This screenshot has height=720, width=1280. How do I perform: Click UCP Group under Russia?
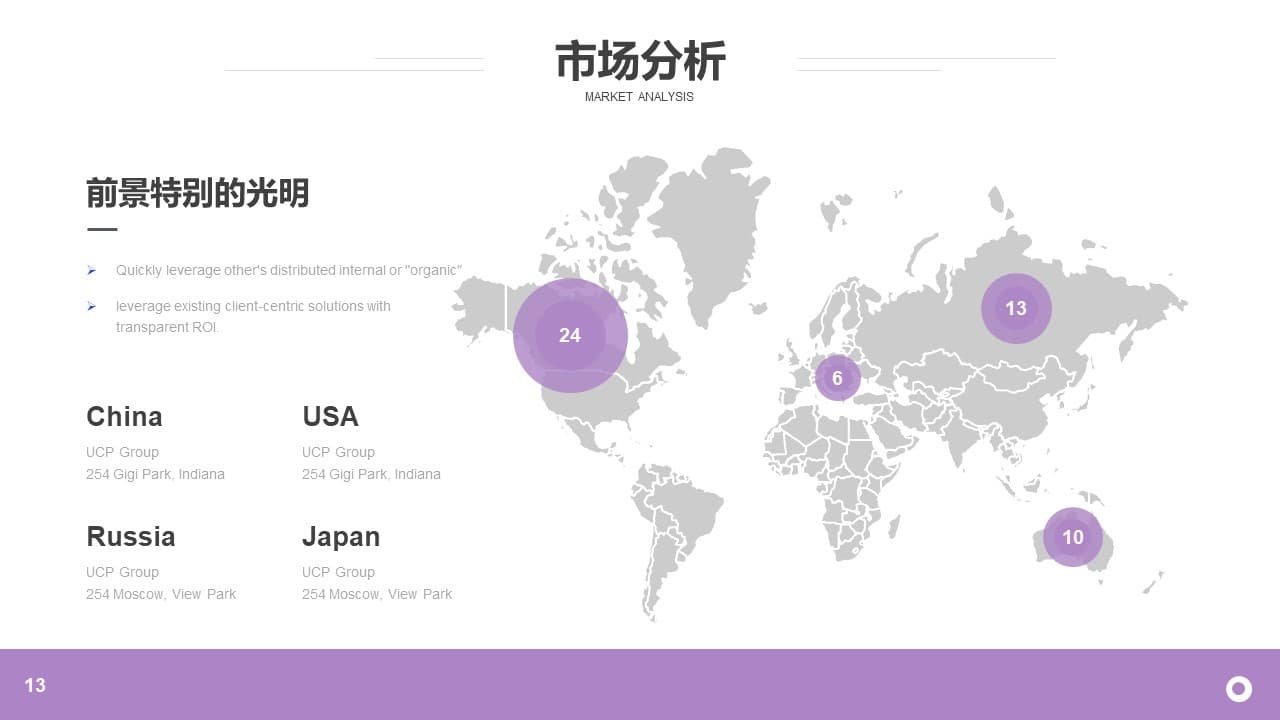122,572
